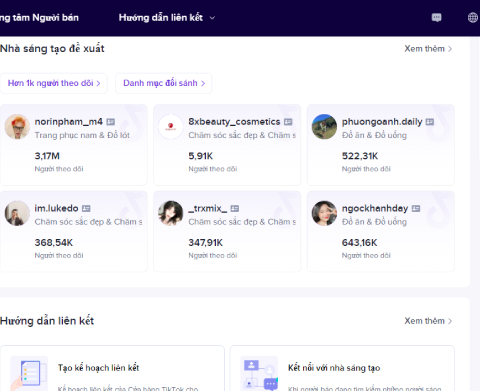
Task: Click the card icon beside ngockhanhday
Action: coord(416,209)
